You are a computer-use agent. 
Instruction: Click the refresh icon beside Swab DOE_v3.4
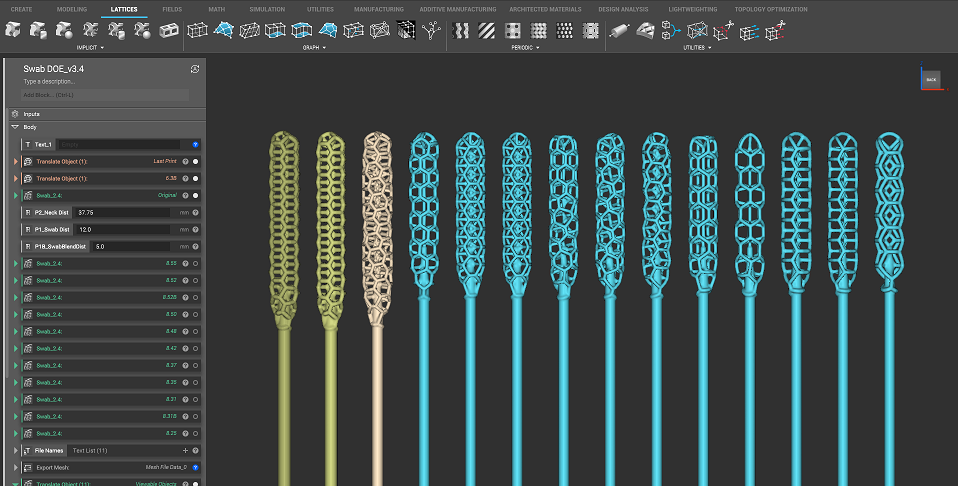pyautogui.click(x=195, y=68)
